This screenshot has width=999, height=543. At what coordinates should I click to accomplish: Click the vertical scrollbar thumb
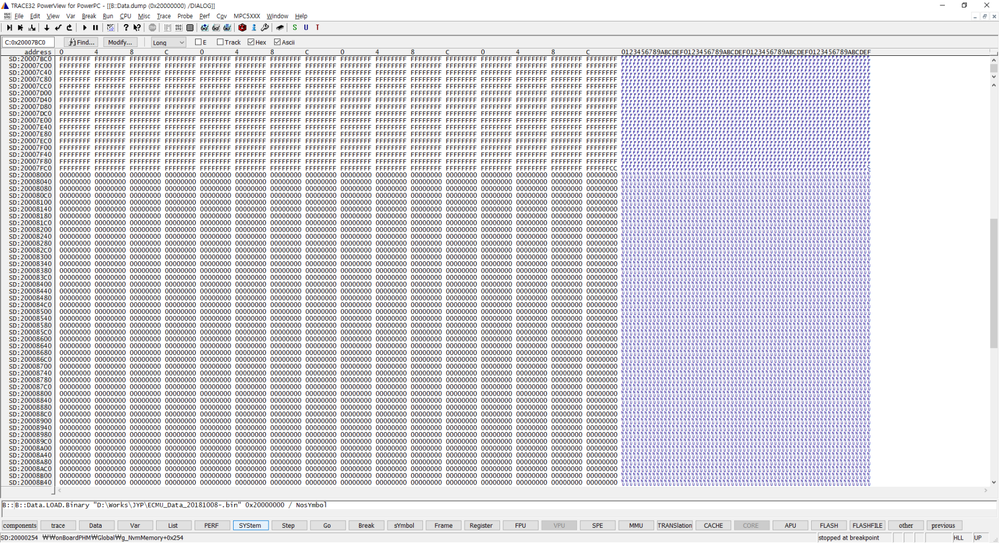tap(993, 283)
